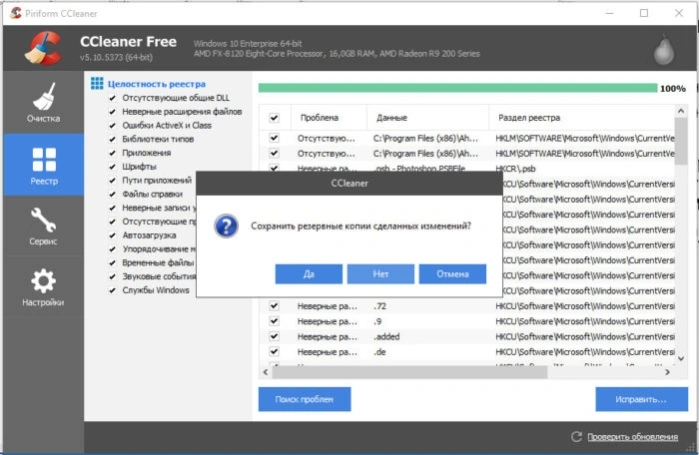Toggle the Шрифты checkbox

[x=112, y=166]
